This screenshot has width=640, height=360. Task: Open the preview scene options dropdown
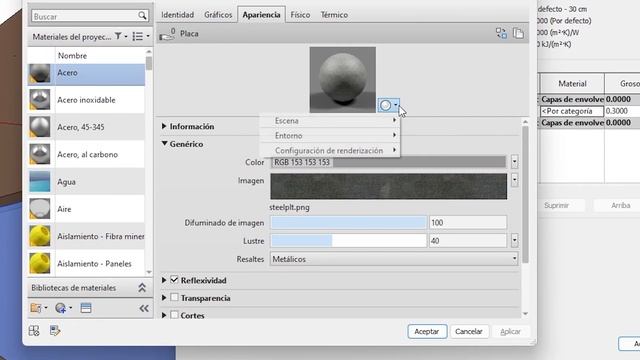click(389, 105)
